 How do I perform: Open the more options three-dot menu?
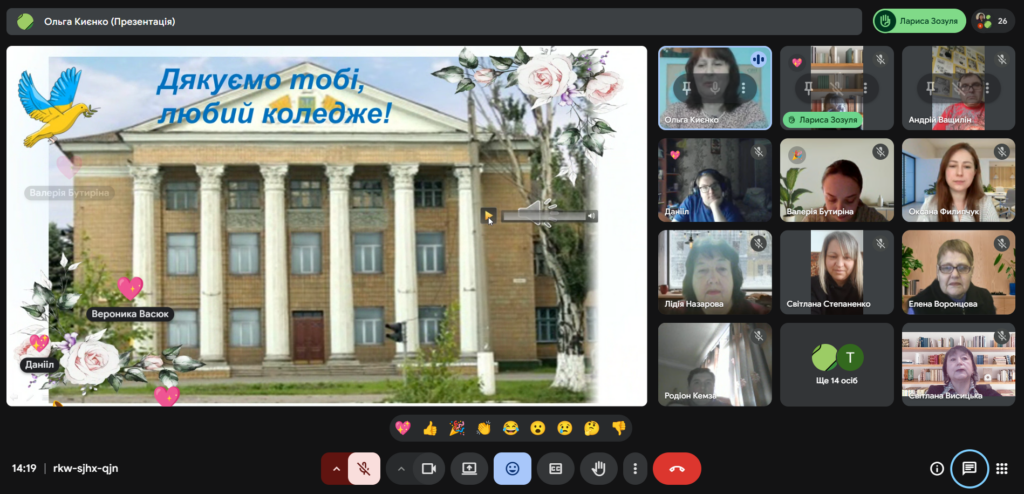coord(635,468)
